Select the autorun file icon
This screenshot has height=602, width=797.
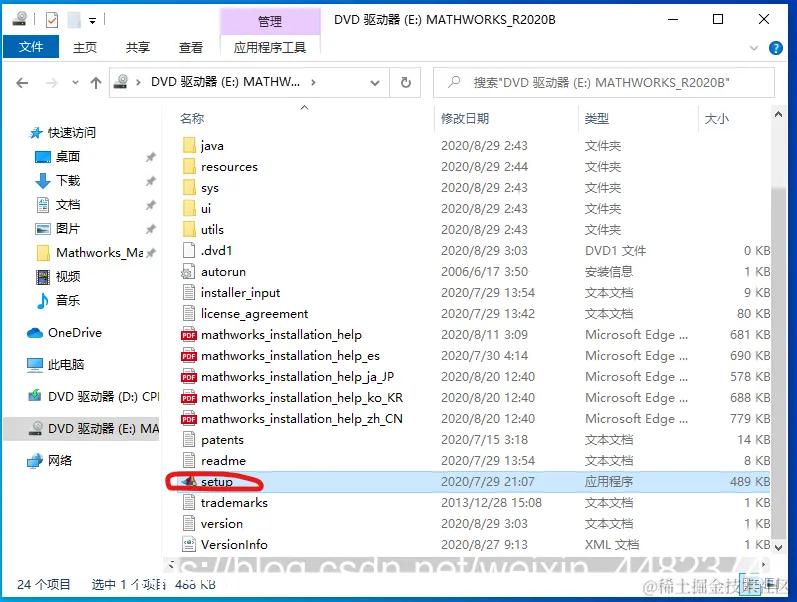coord(189,272)
